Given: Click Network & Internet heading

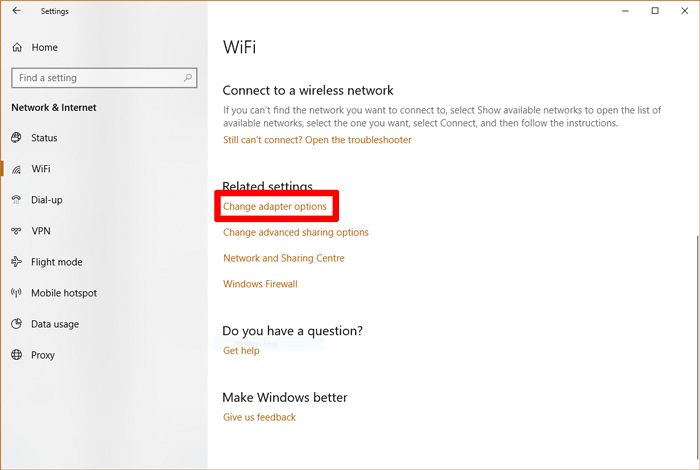Looking at the screenshot, I should point(54,108).
